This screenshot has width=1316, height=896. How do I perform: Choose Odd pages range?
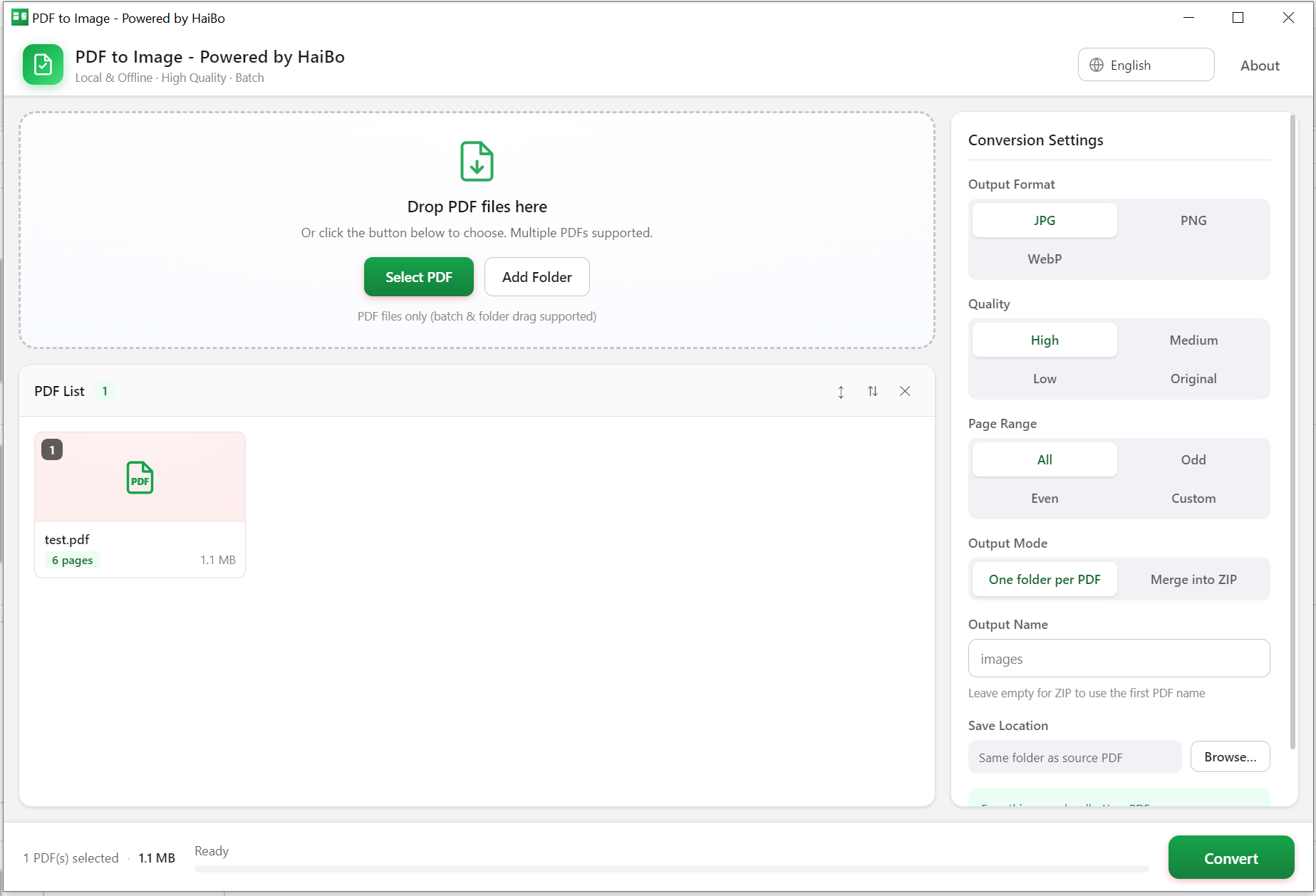(x=1193, y=459)
